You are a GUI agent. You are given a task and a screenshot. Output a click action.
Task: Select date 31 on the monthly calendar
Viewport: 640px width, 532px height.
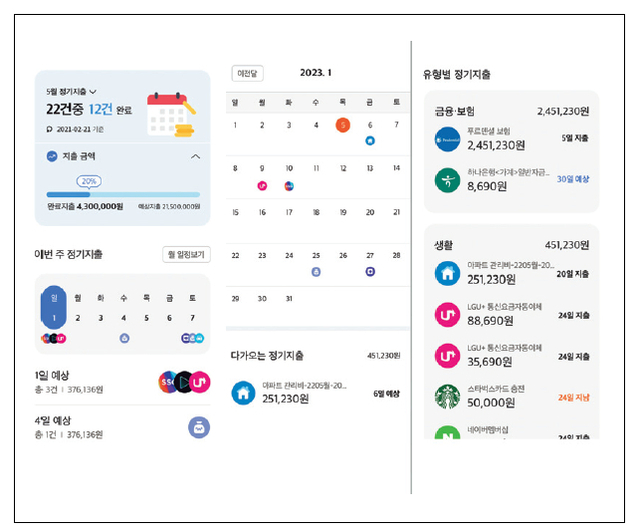click(x=289, y=299)
